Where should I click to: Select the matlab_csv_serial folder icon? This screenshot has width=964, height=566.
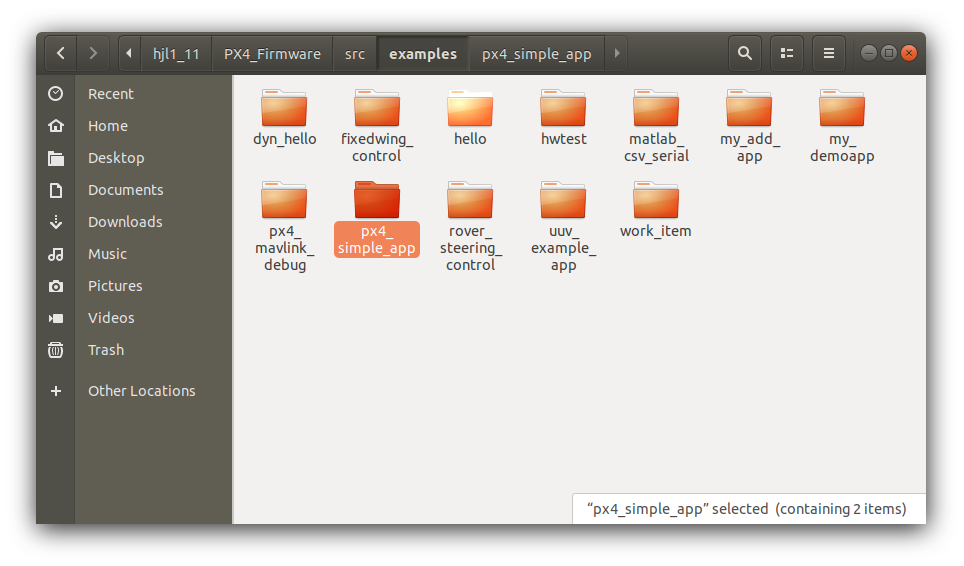tap(656, 108)
